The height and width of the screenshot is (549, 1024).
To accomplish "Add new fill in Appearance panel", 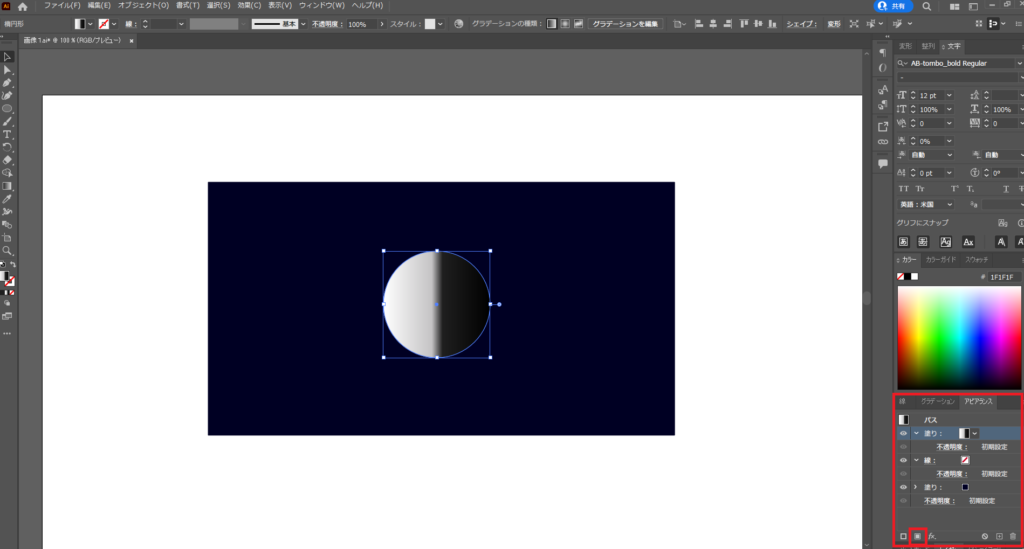I will coord(918,537).
